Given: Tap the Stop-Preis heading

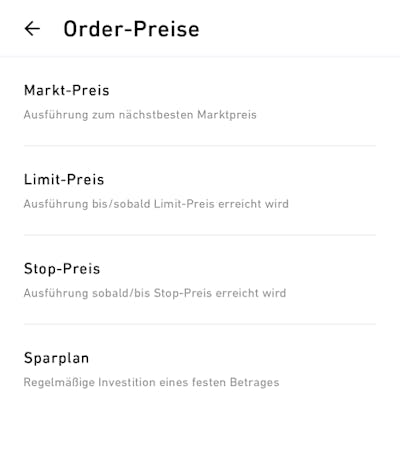Looking at the screenshot, I should pyautogui.click(x=62, y=269).
